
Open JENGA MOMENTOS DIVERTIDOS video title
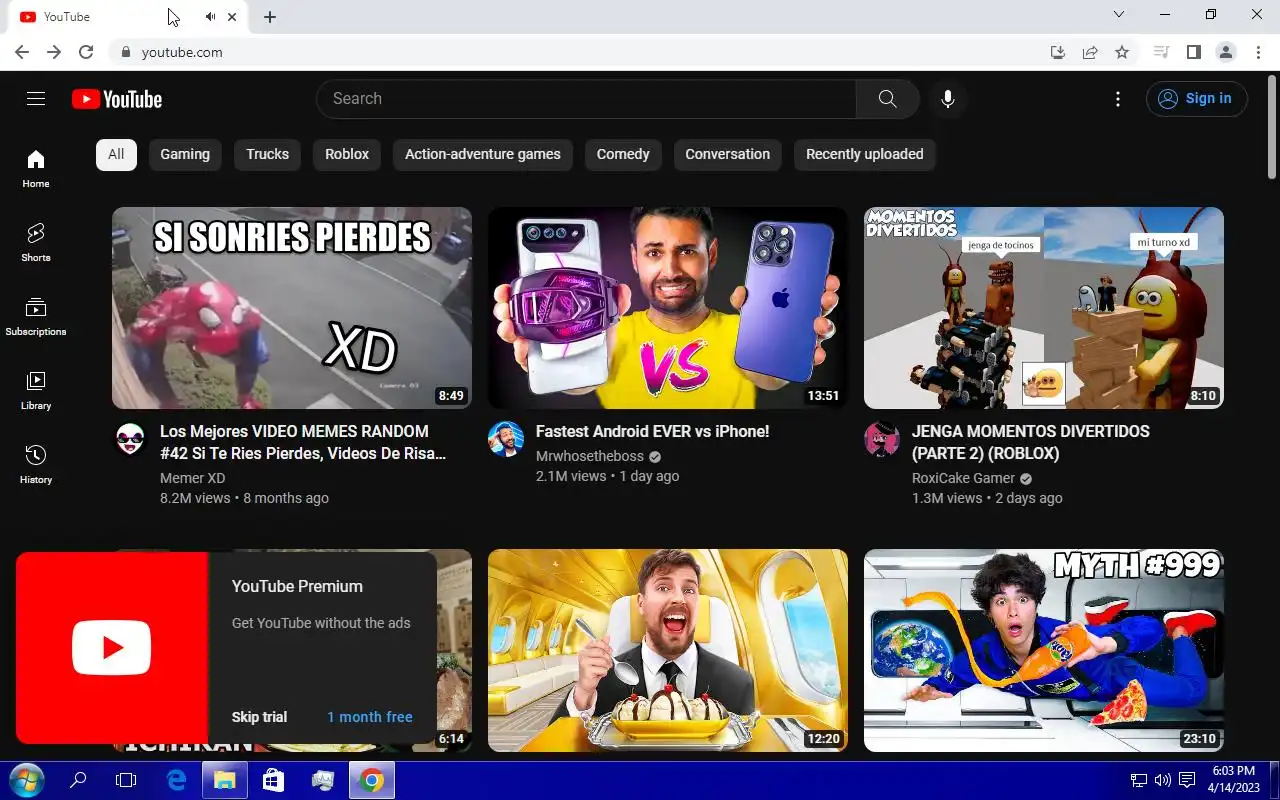pyautogui.click(x=1030, y=442)
